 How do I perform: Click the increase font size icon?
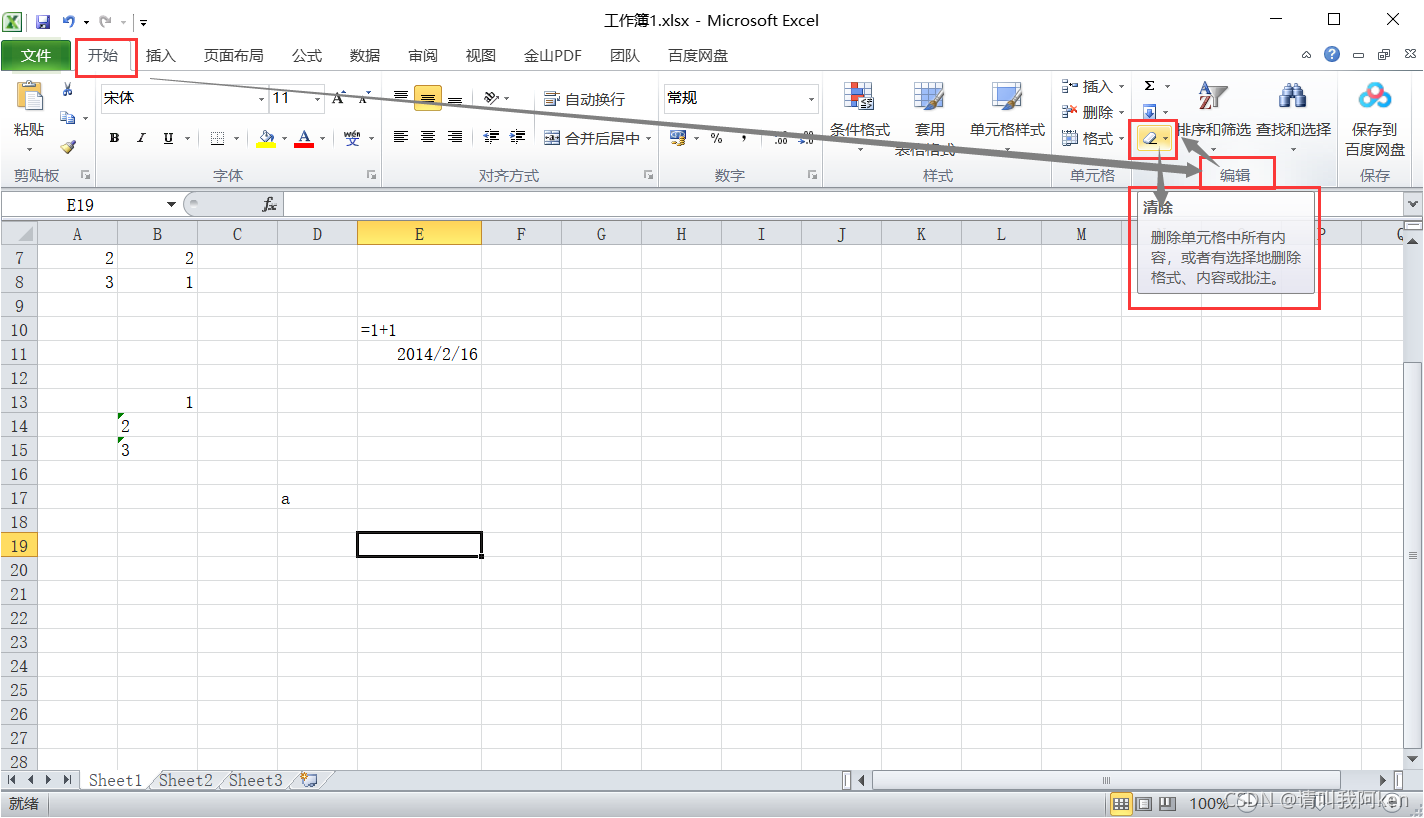tap(339, 98)
